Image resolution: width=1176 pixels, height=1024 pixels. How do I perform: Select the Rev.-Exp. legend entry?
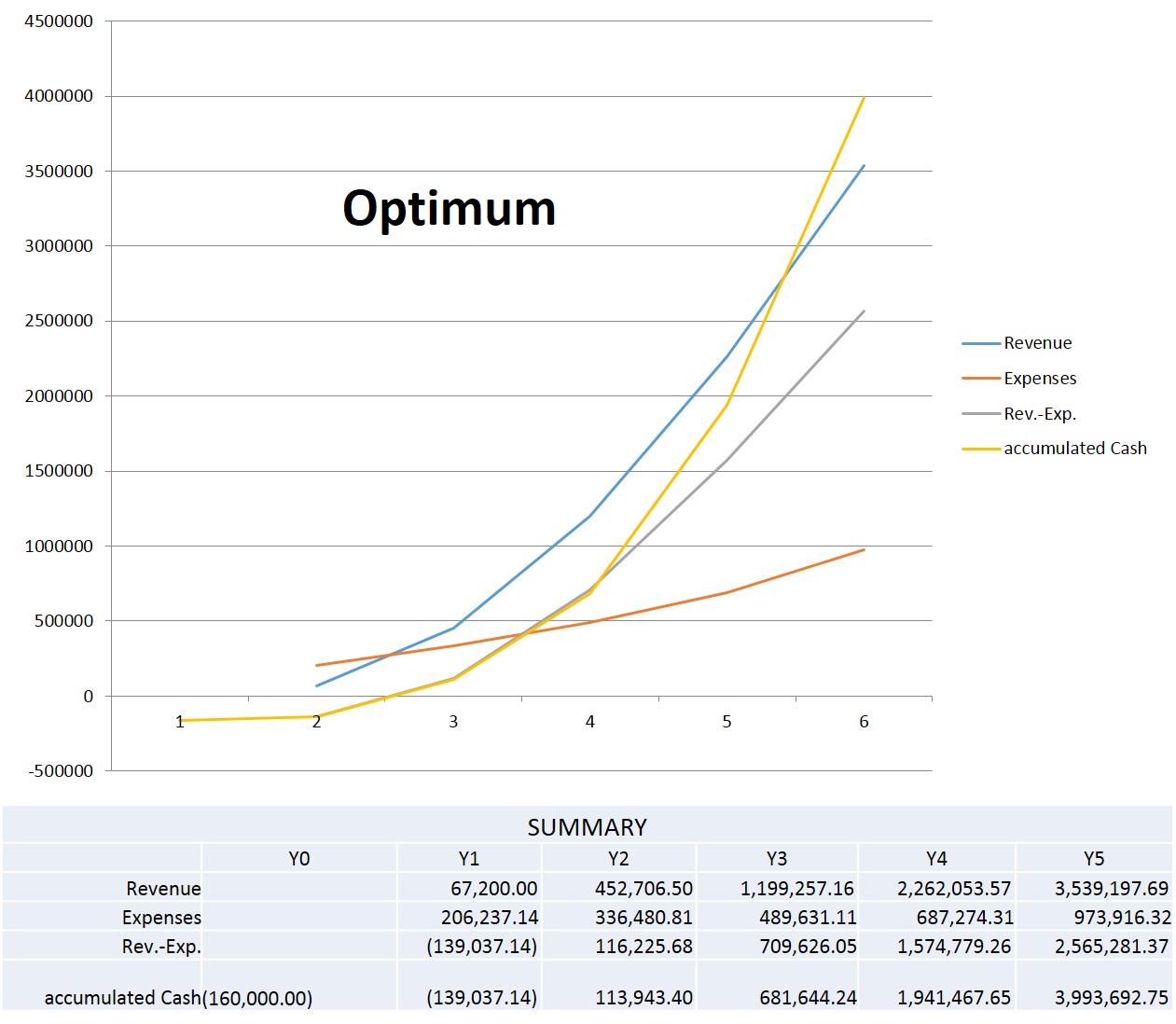click(1038, 413)
